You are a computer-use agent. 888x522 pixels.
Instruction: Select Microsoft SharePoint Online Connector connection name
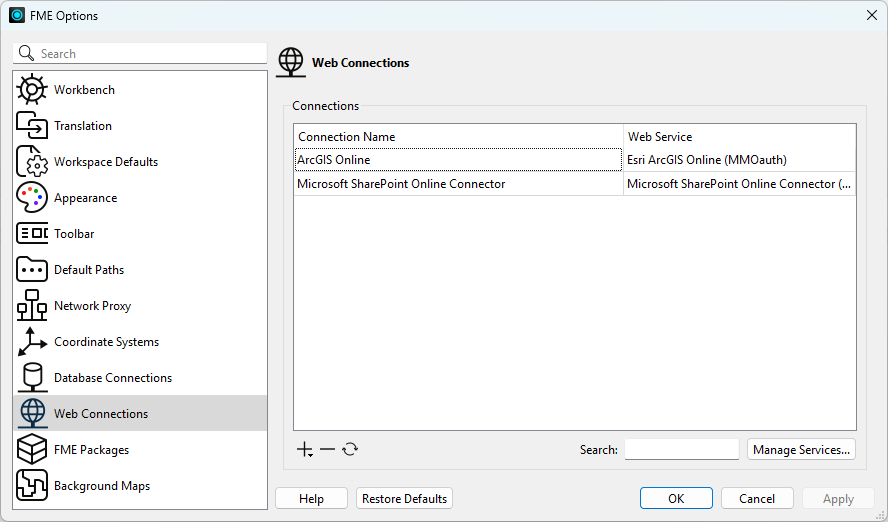(x=401, y=184)
